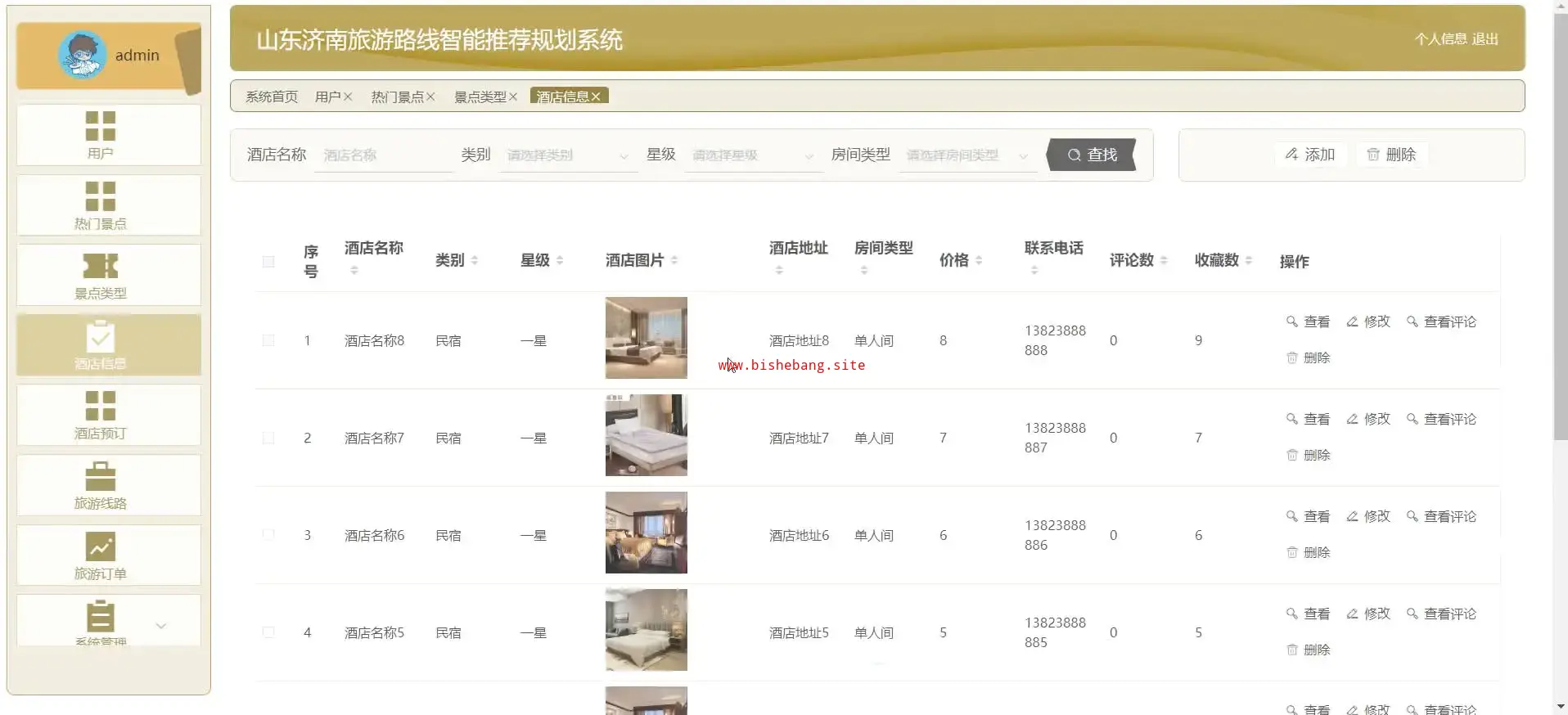The width and height of the screenshot is (1568, 715).
Task: Click the 添加 add button
Action: 1310,155
